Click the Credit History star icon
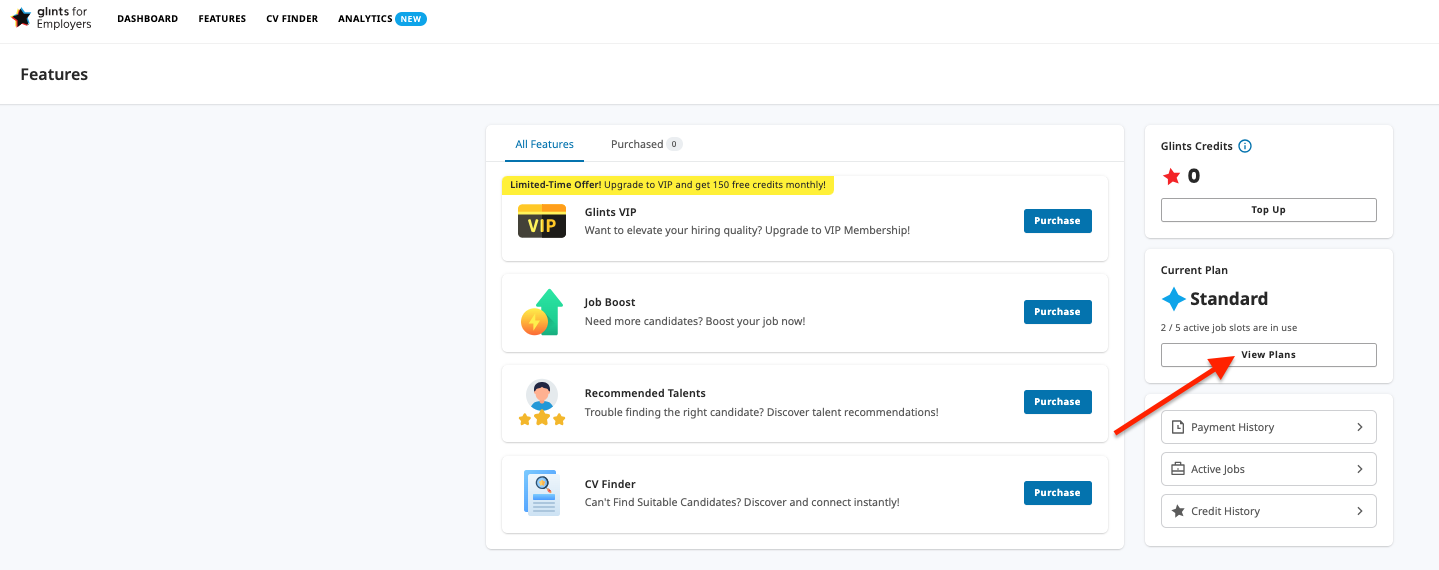The image size is (1439, 570). 1178,511
